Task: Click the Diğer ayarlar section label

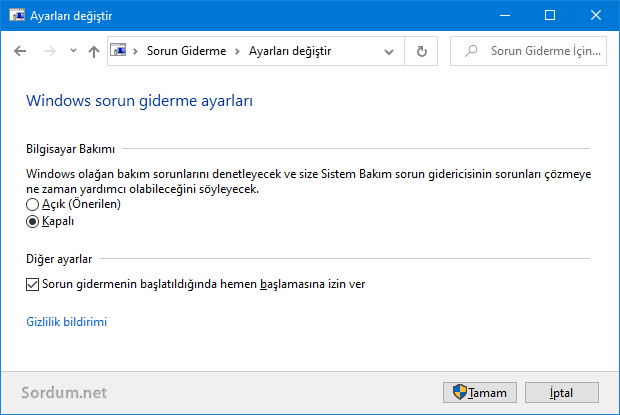Action: point(59,259)
